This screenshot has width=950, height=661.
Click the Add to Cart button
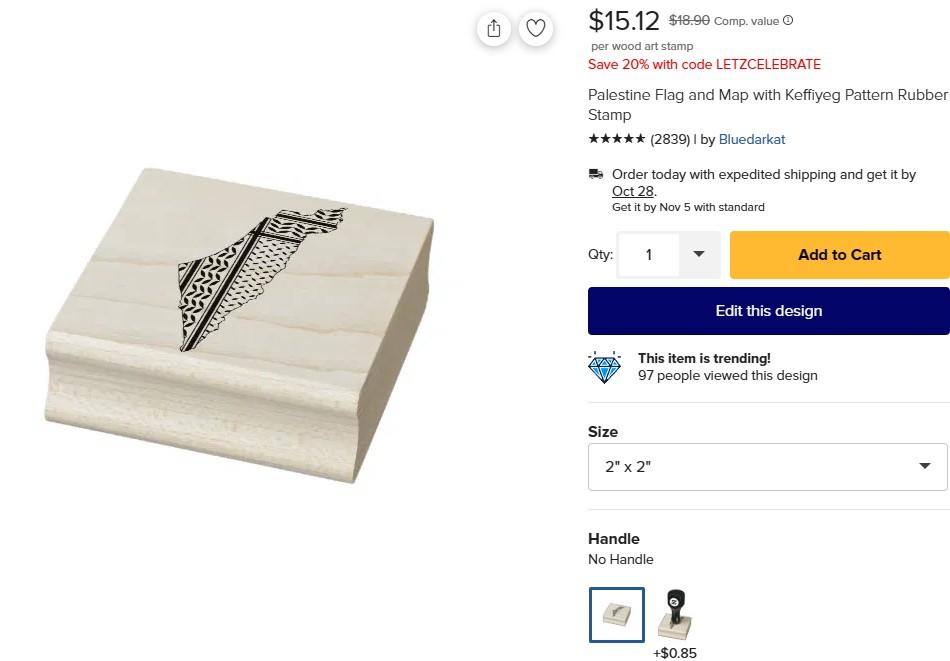tap(839, 255)
